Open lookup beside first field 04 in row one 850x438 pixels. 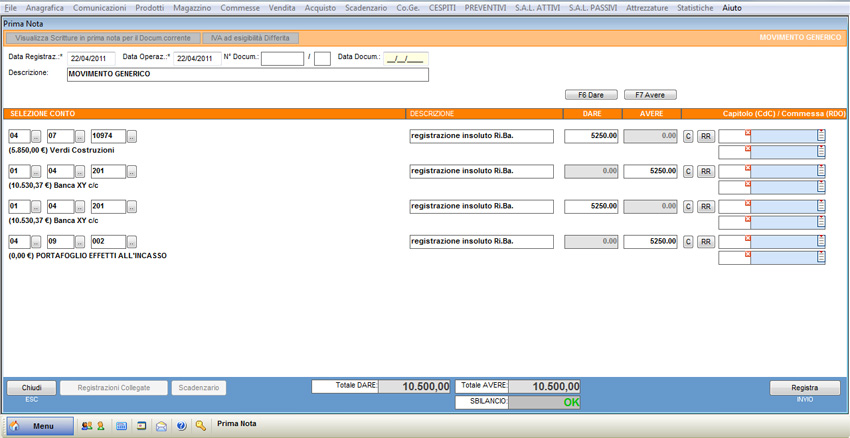tap(37, 137)
